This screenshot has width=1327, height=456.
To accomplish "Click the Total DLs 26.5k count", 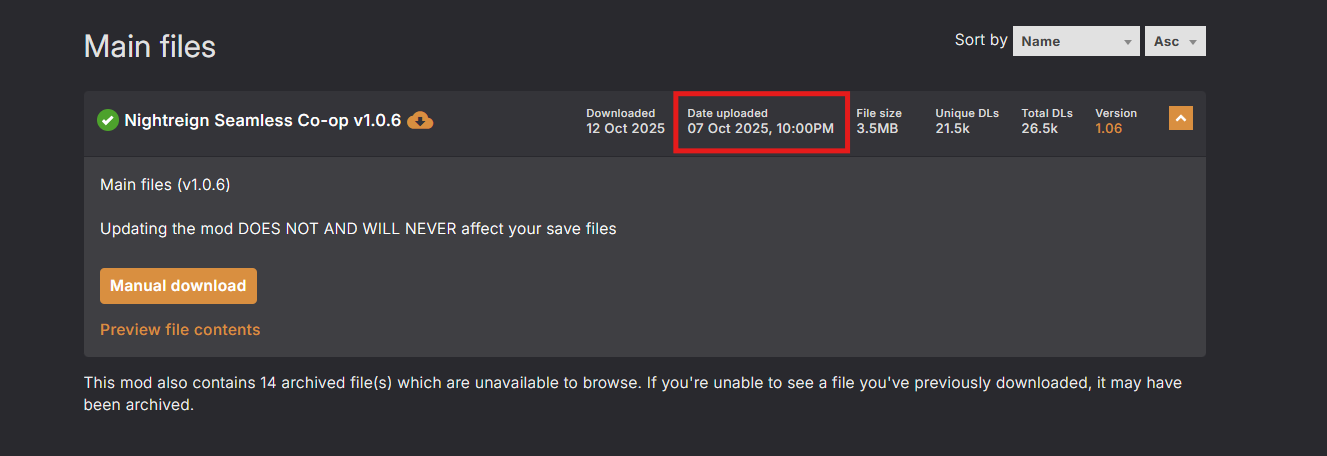I will (1039, 129).
